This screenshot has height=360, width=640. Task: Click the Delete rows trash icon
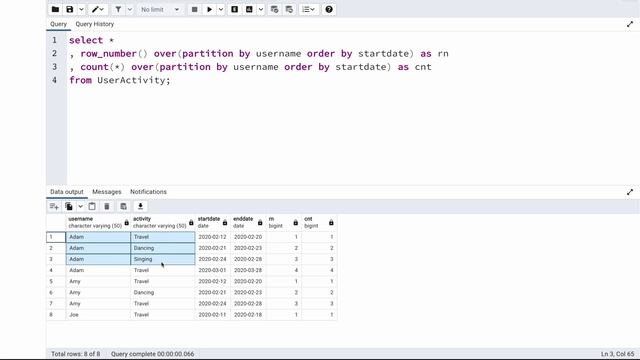pos(107,207)
